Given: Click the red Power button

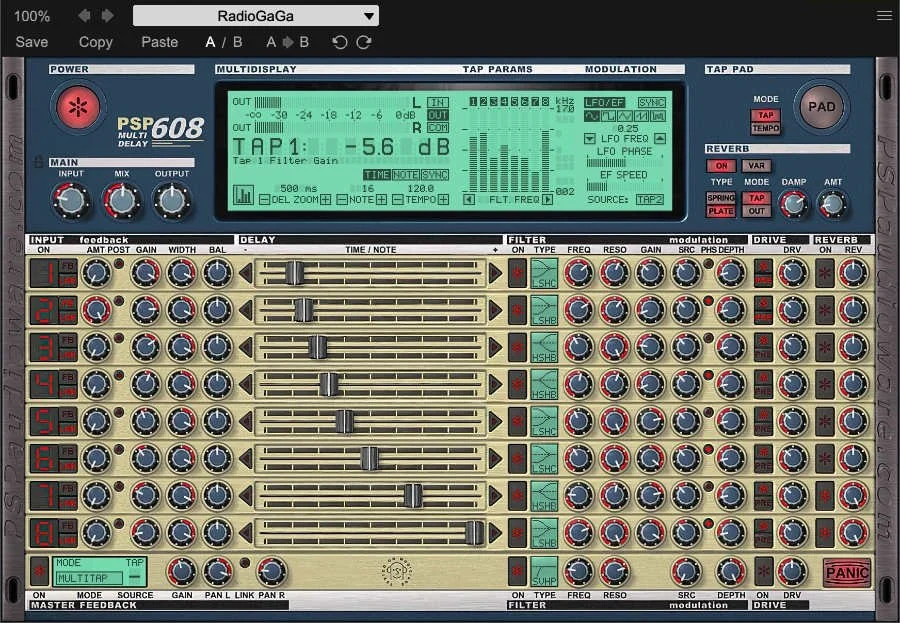Looking at the screenshot, I should pos(79,107).
